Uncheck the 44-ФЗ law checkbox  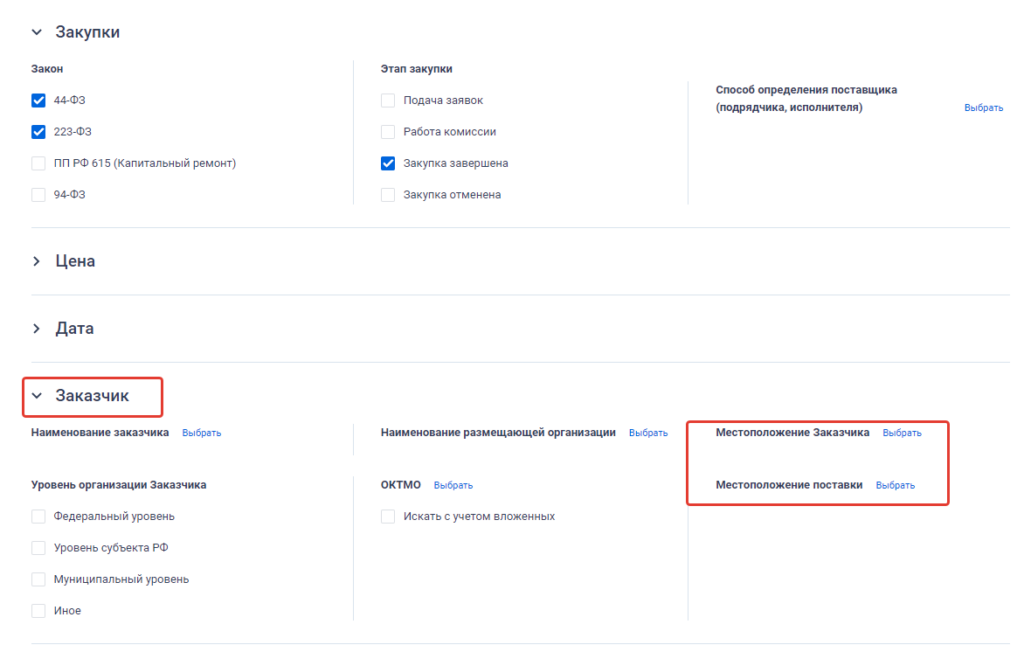tap(39, 100)
